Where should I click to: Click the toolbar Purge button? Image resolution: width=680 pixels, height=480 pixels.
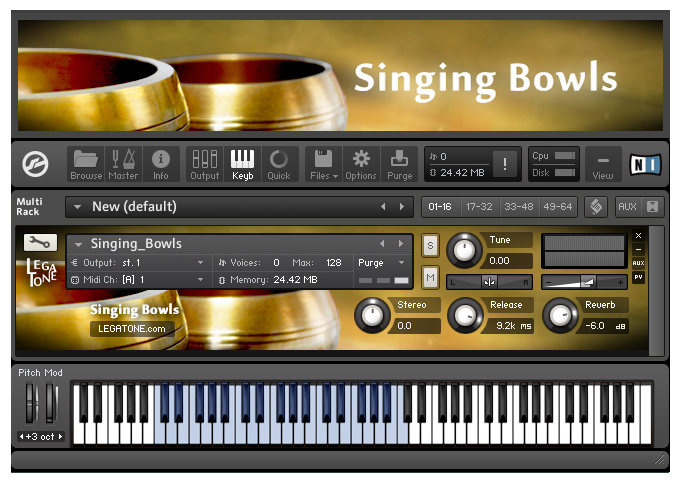coord(399,164)
